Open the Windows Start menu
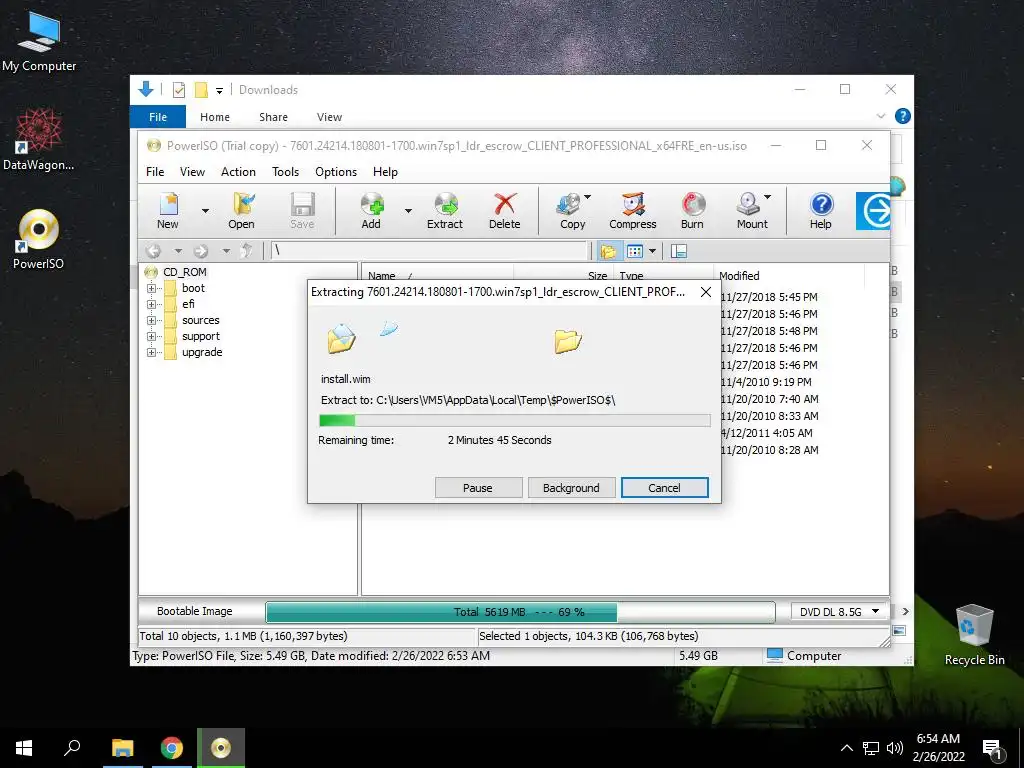 click(x=24, y=748)
